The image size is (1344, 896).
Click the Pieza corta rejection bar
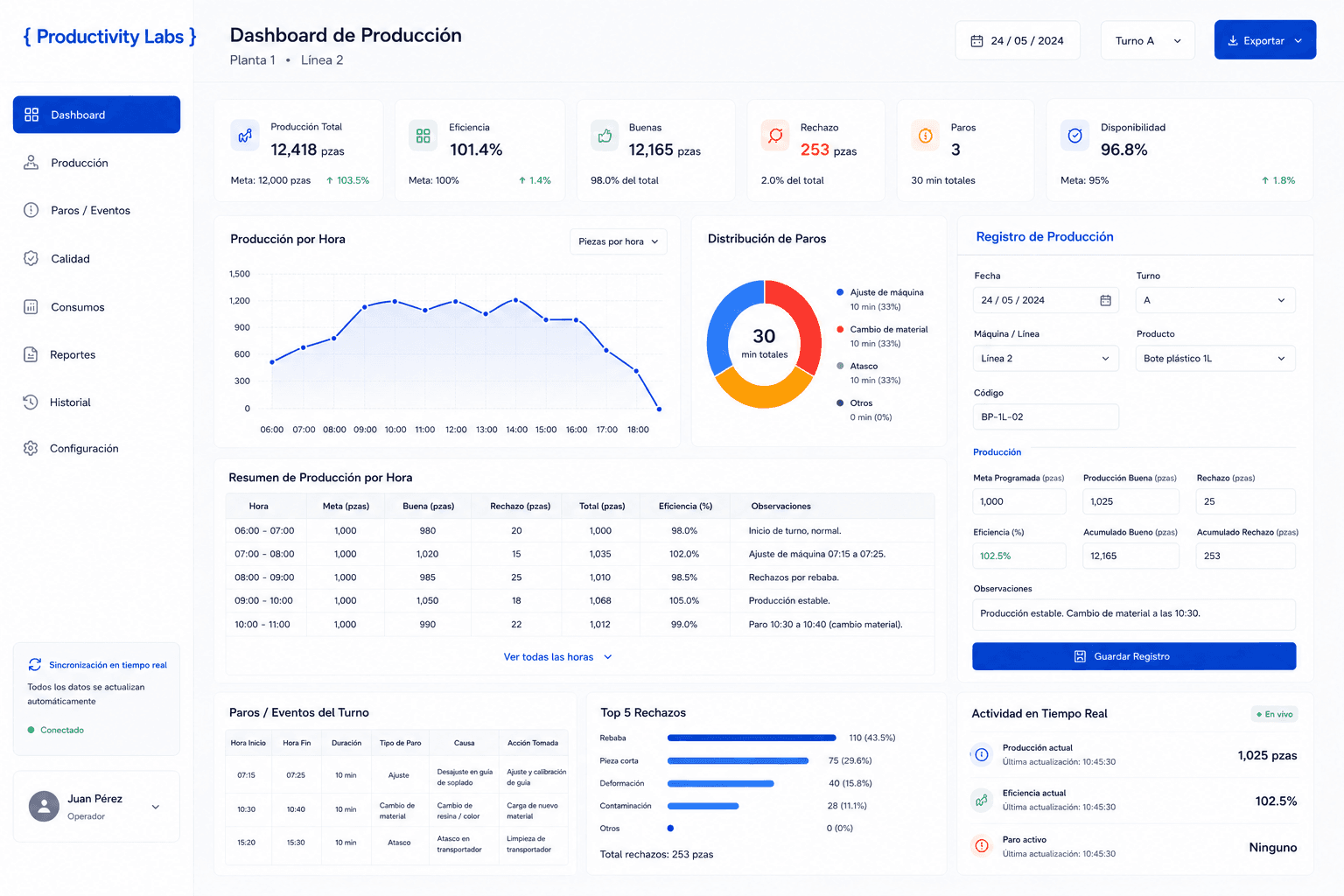click(738, 760)
